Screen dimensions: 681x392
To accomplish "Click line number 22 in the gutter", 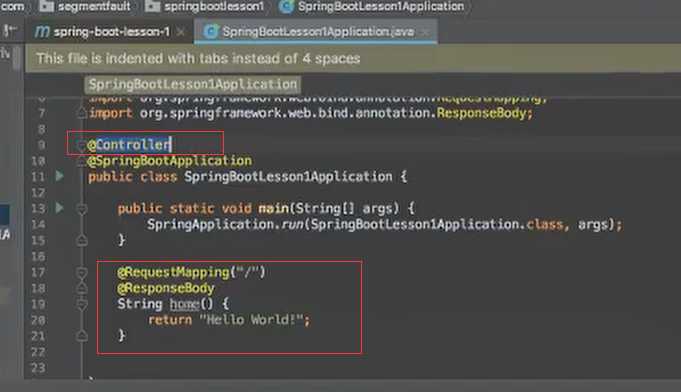I will click(x=38, y=352).
